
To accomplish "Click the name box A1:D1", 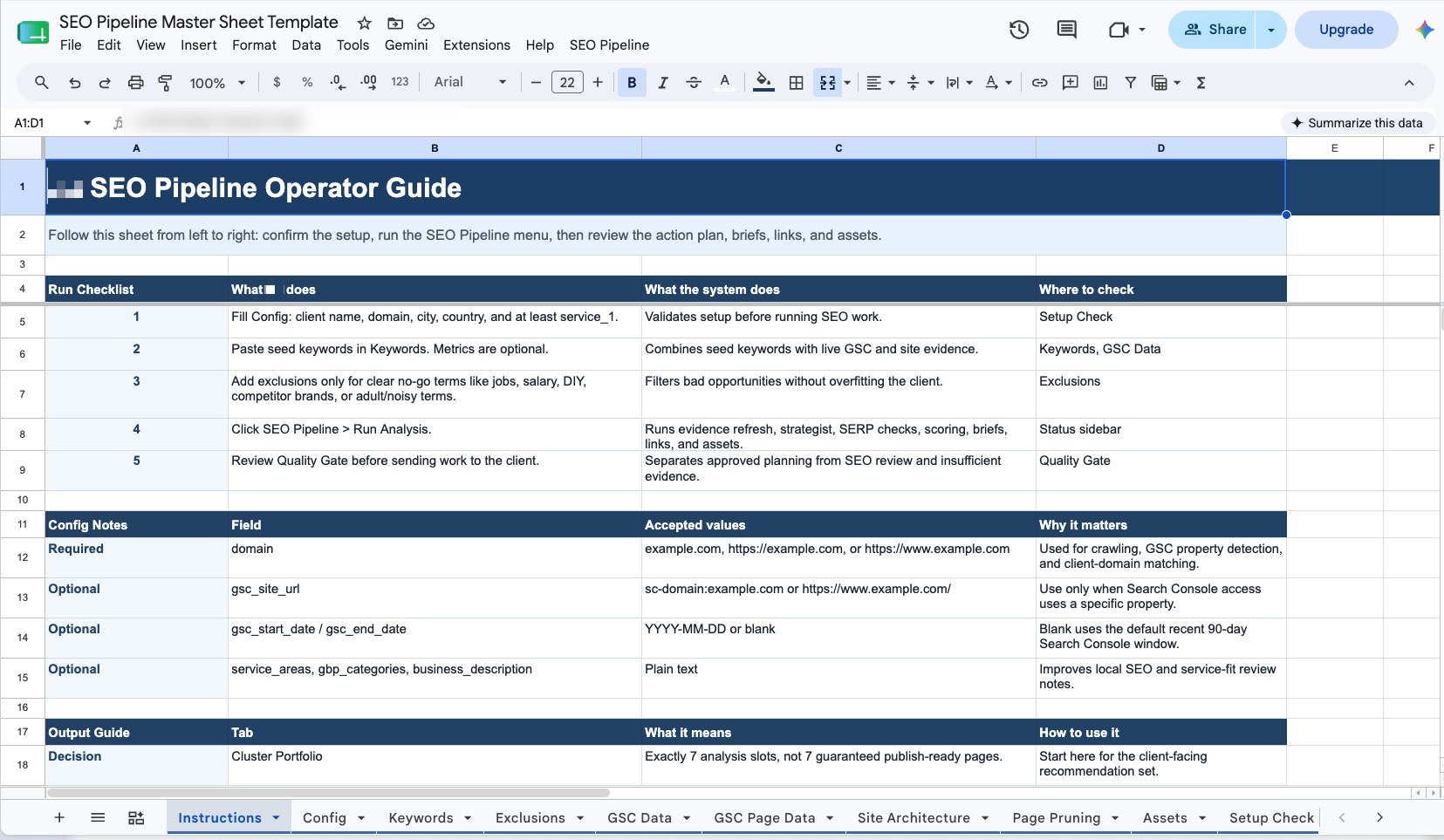I will point(51,123).
